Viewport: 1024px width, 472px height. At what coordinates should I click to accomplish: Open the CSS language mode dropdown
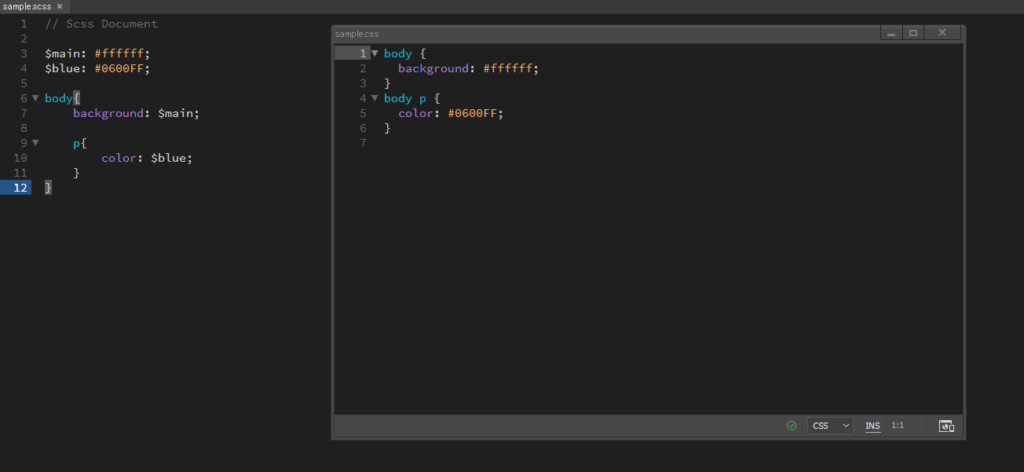pos(831,426)
